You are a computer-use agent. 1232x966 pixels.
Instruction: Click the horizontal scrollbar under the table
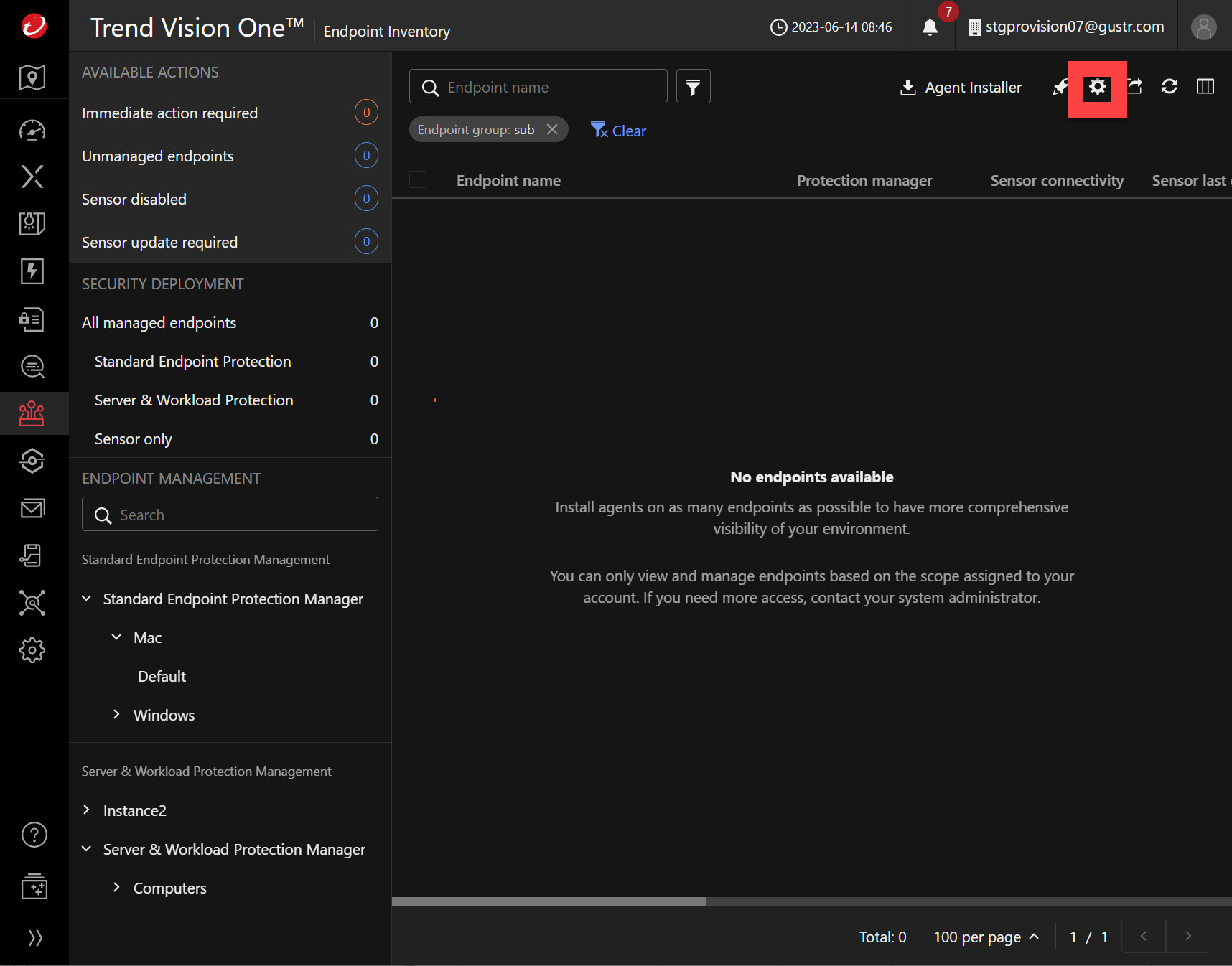point(549,901)
